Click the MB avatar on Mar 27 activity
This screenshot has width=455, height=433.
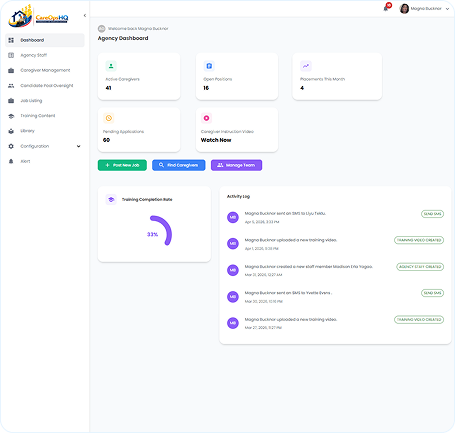(233, 323)
